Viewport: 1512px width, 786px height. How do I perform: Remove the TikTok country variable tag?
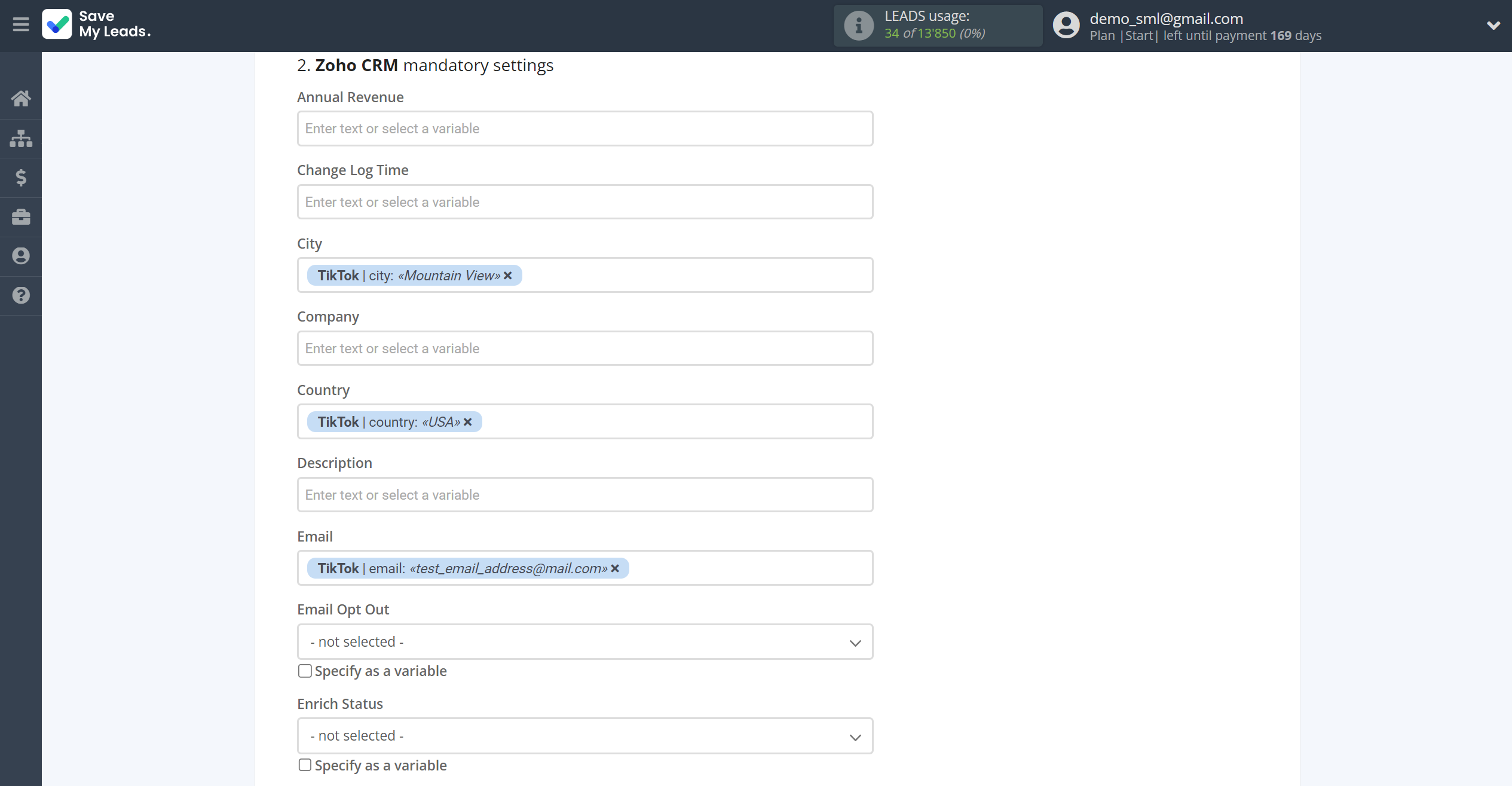pos(468,422)
